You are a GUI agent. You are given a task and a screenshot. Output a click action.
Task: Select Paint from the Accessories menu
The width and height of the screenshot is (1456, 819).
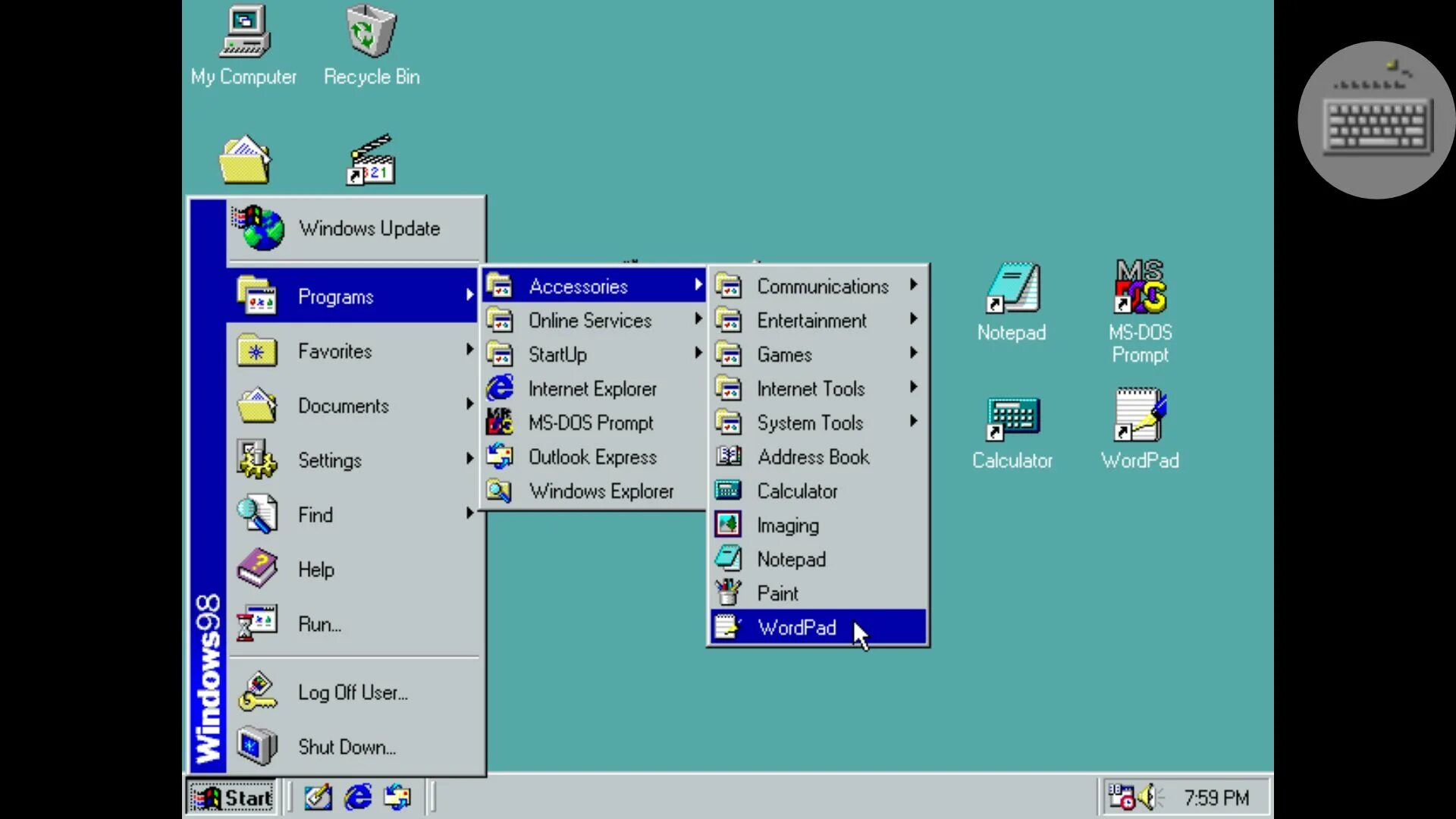pos(777,594)
